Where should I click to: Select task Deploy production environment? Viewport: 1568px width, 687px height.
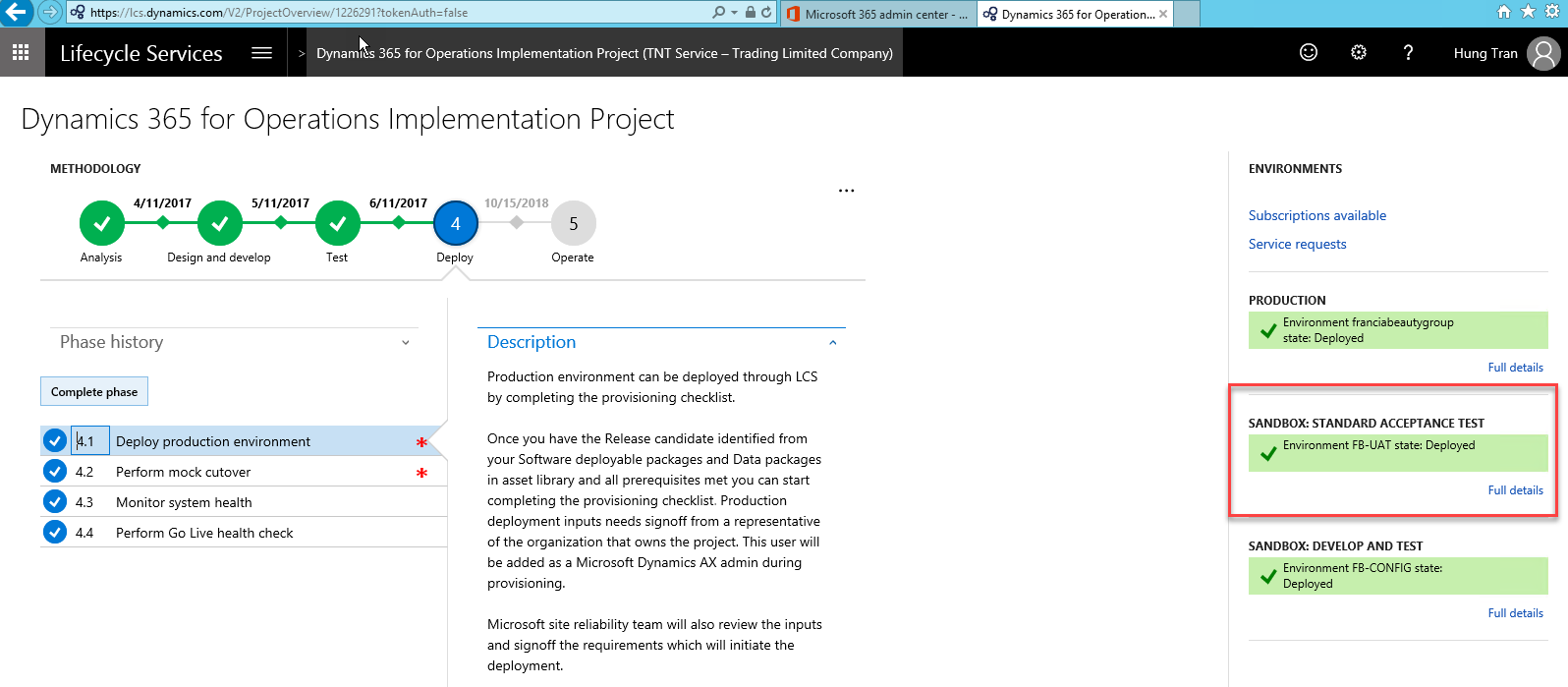(213, 441)
